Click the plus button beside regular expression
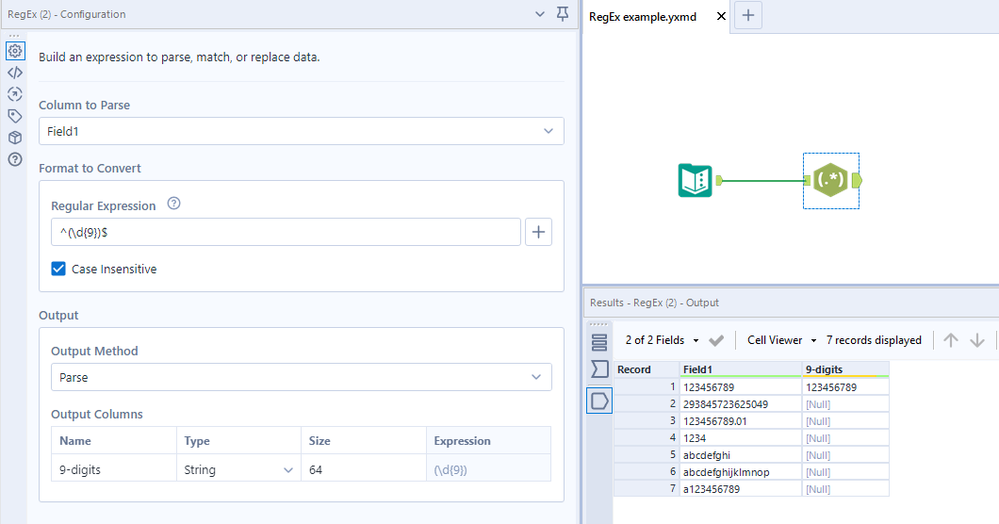Image resolution: width=999 pixels, height=524 pixels. tap(538, 232)
